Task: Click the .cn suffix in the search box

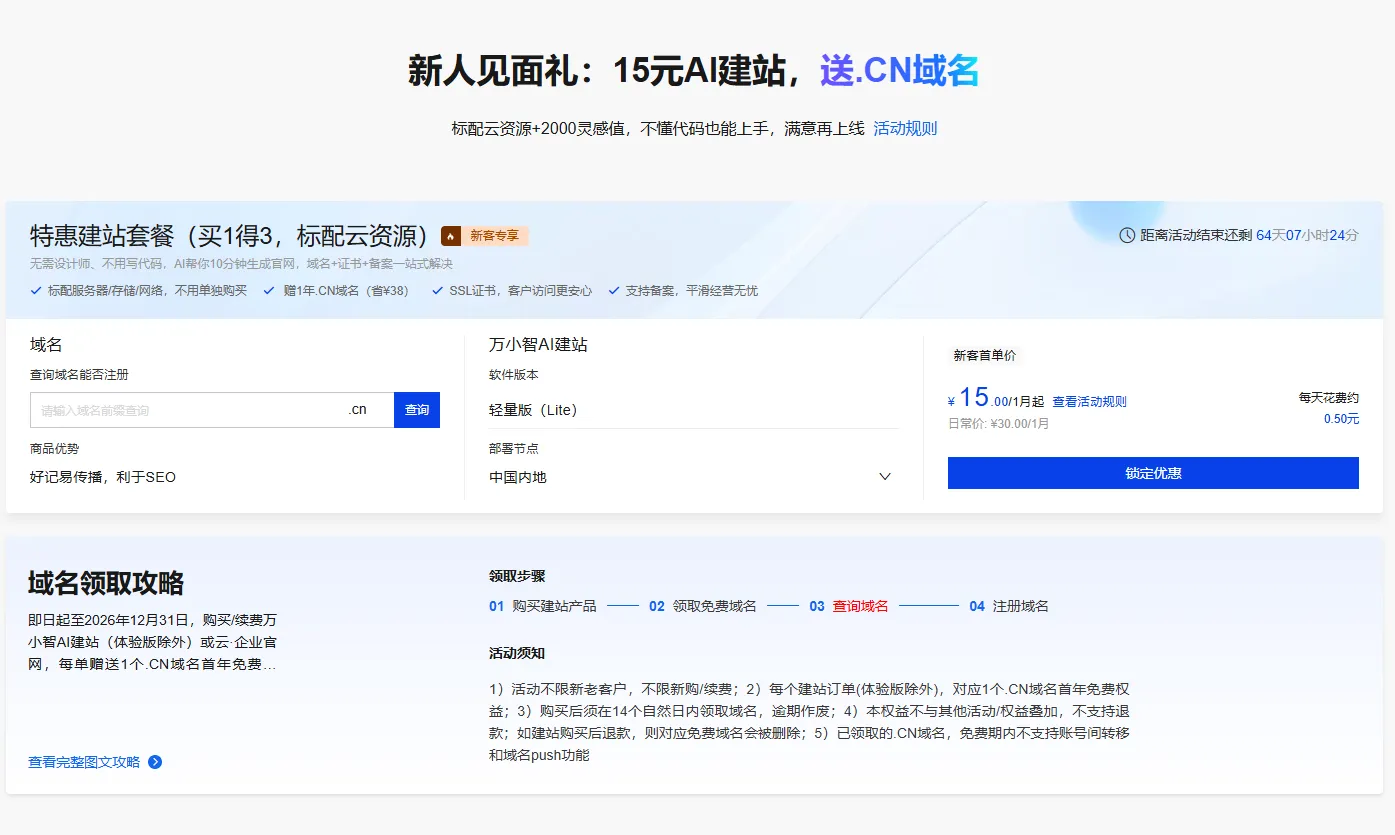Action: click(x=357, y=410)
